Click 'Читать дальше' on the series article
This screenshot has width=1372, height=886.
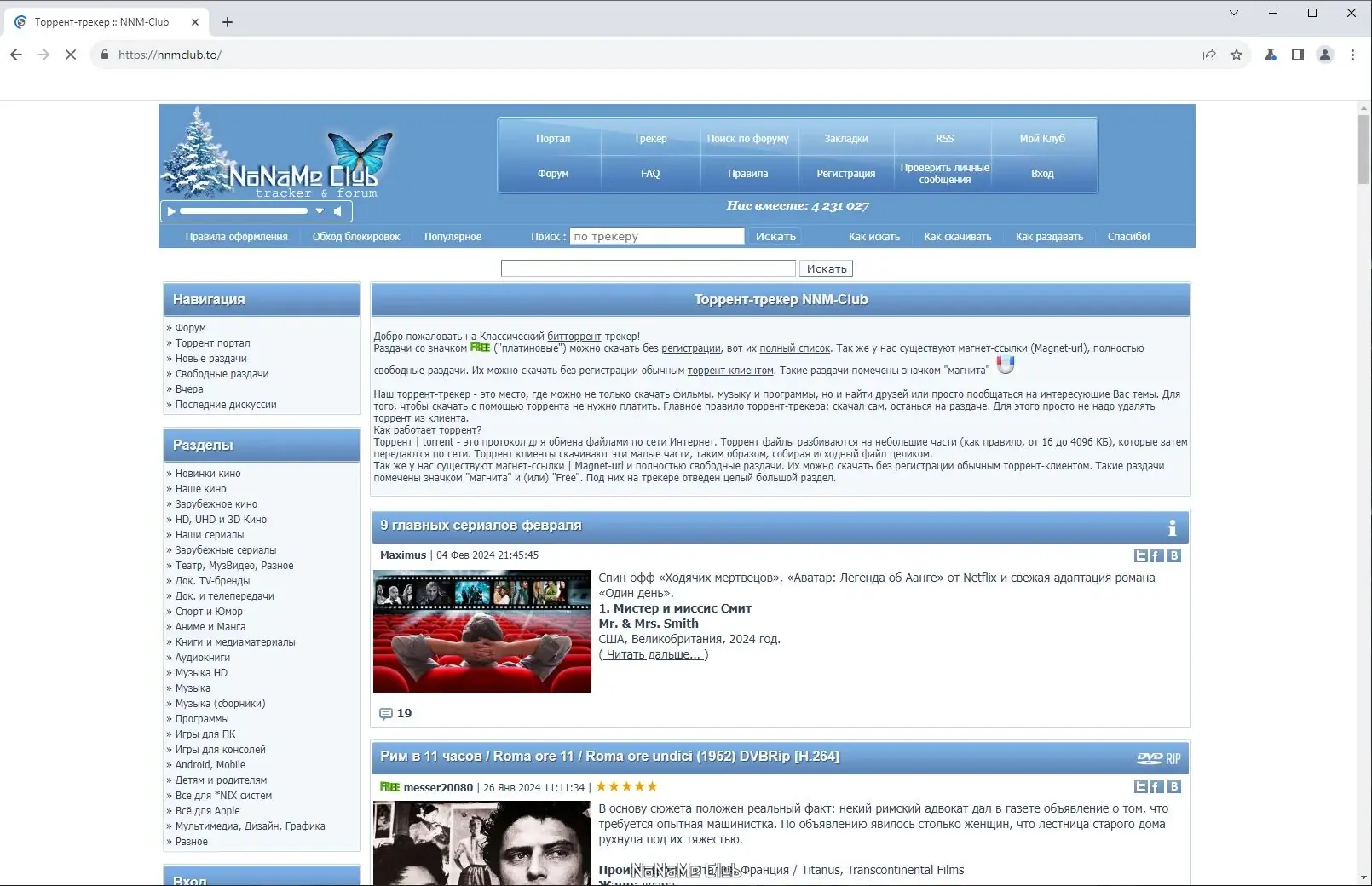654,654
